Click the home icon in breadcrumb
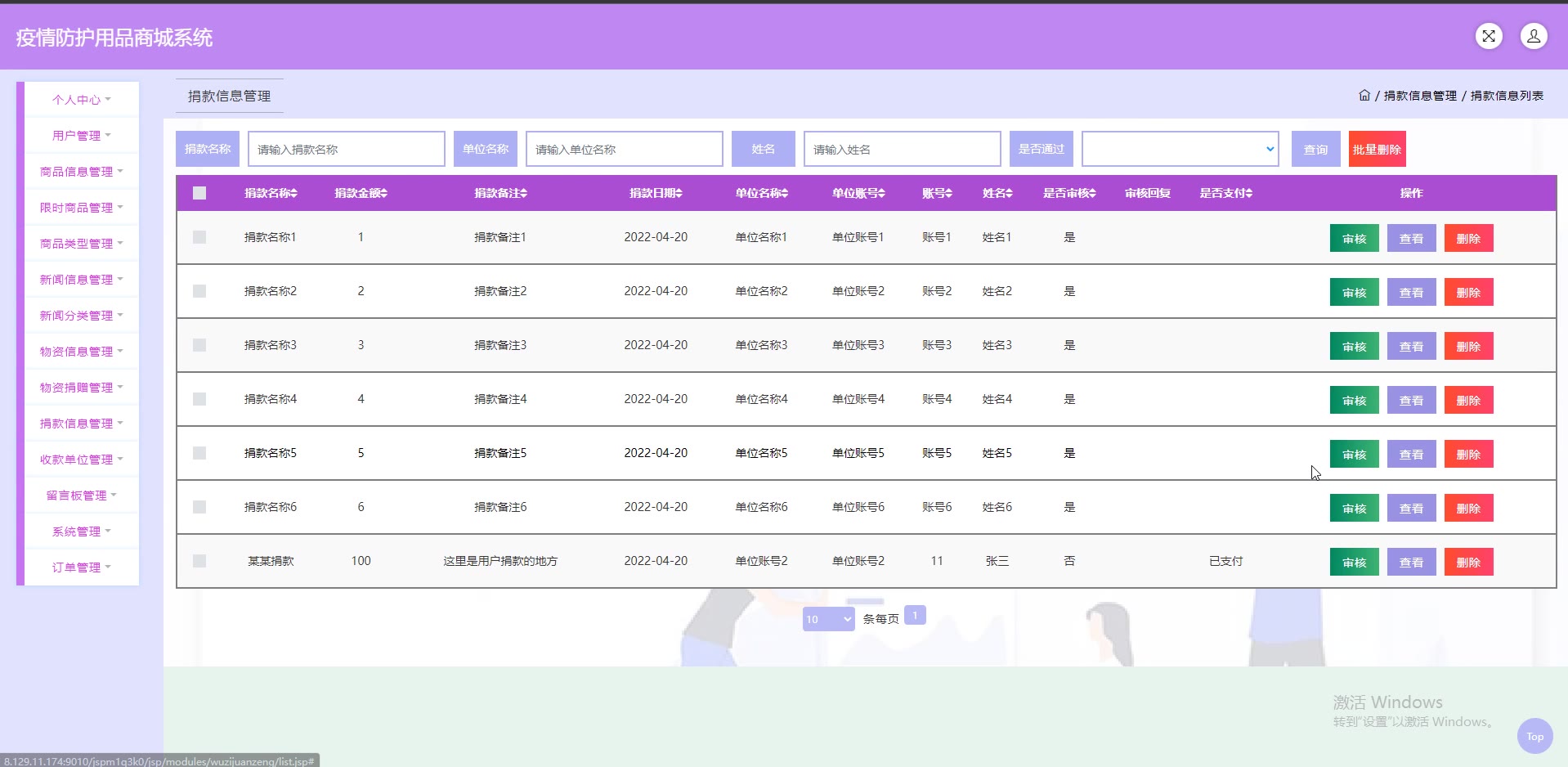The image size is (1568, 767). click(1364, 96)
